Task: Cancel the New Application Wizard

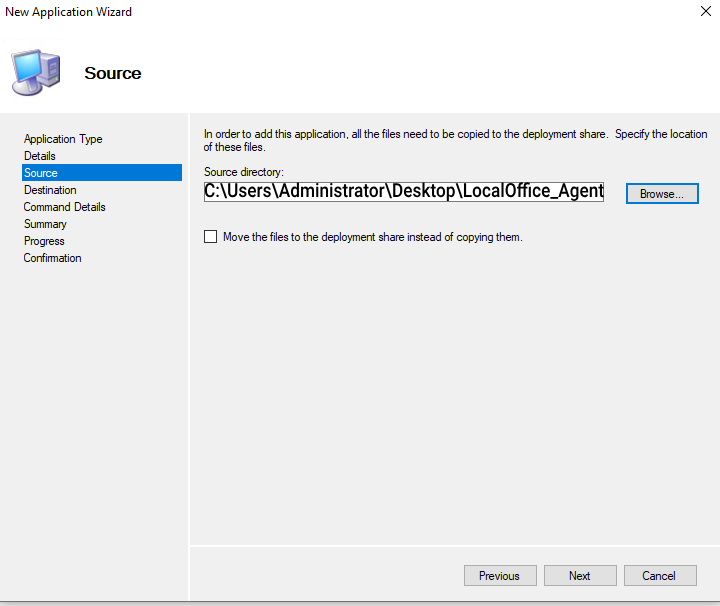Action: [660, 576]
